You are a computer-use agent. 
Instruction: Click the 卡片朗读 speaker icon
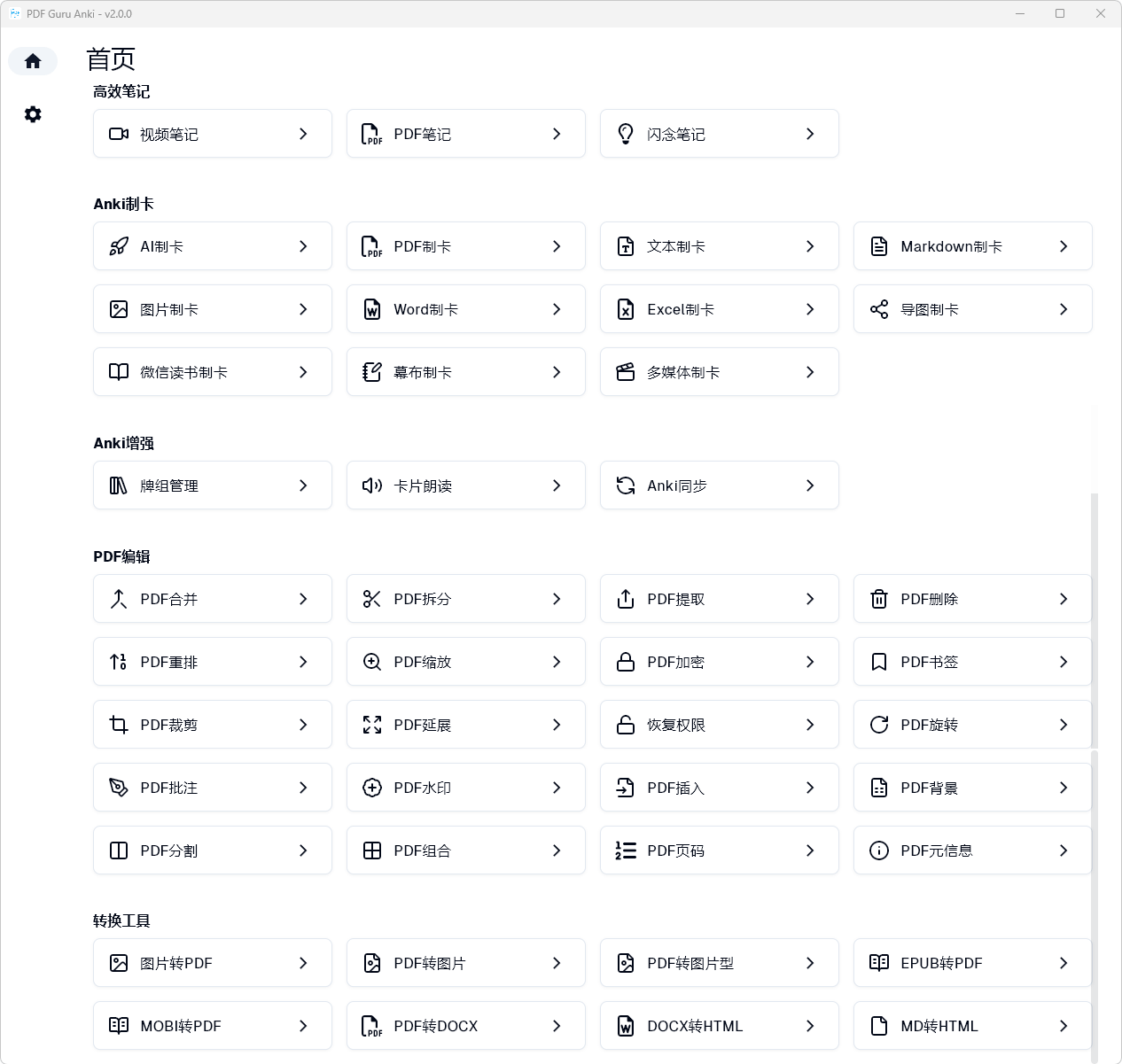372,485
